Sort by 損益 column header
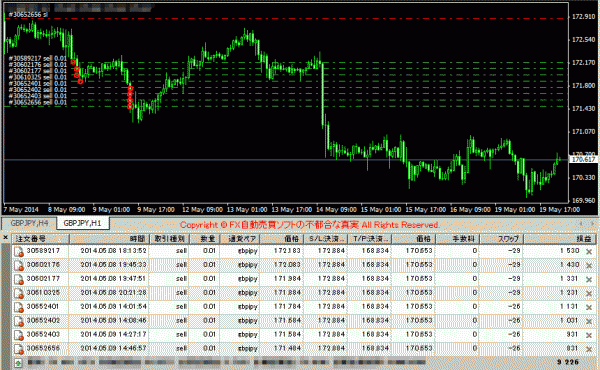Image resolution: width=600 pixels, height=370 pixels. [559, 239]
